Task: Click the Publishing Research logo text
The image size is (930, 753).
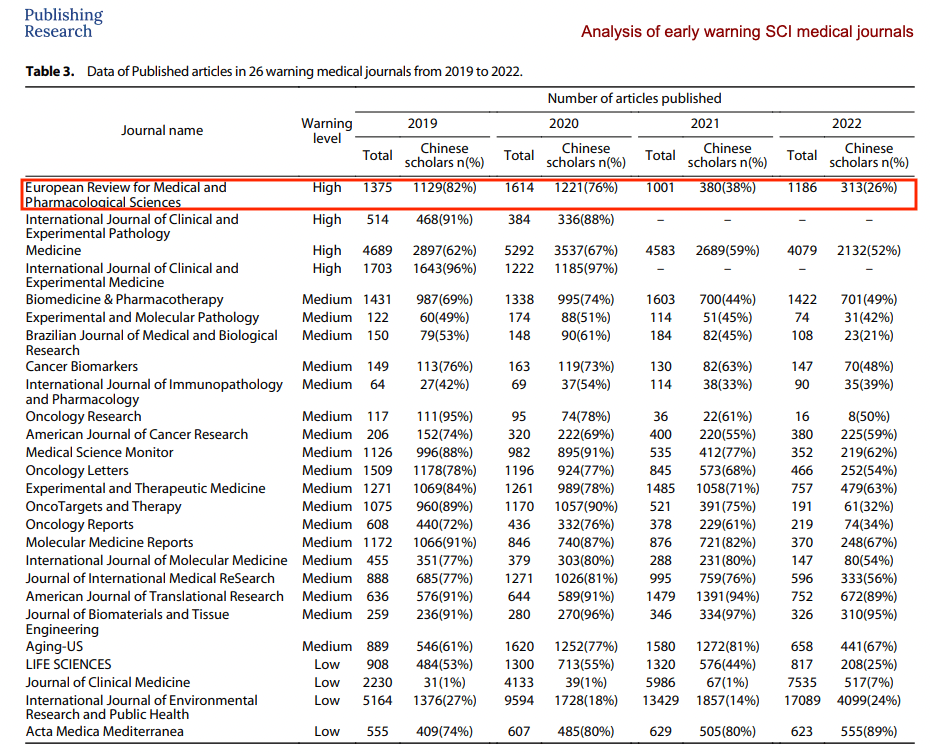Action: [63, 23]
